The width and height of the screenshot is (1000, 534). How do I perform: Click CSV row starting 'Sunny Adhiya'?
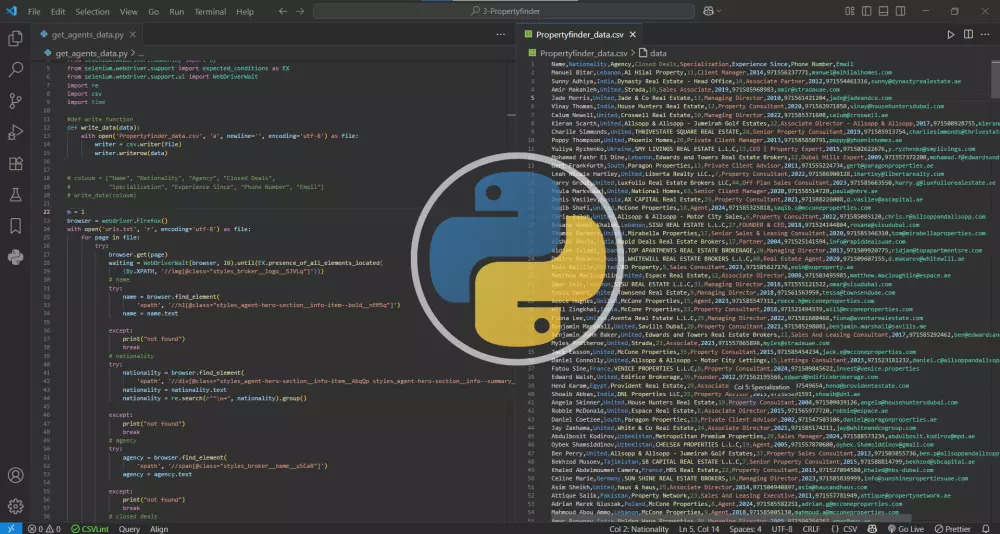(x=756, y=81)
